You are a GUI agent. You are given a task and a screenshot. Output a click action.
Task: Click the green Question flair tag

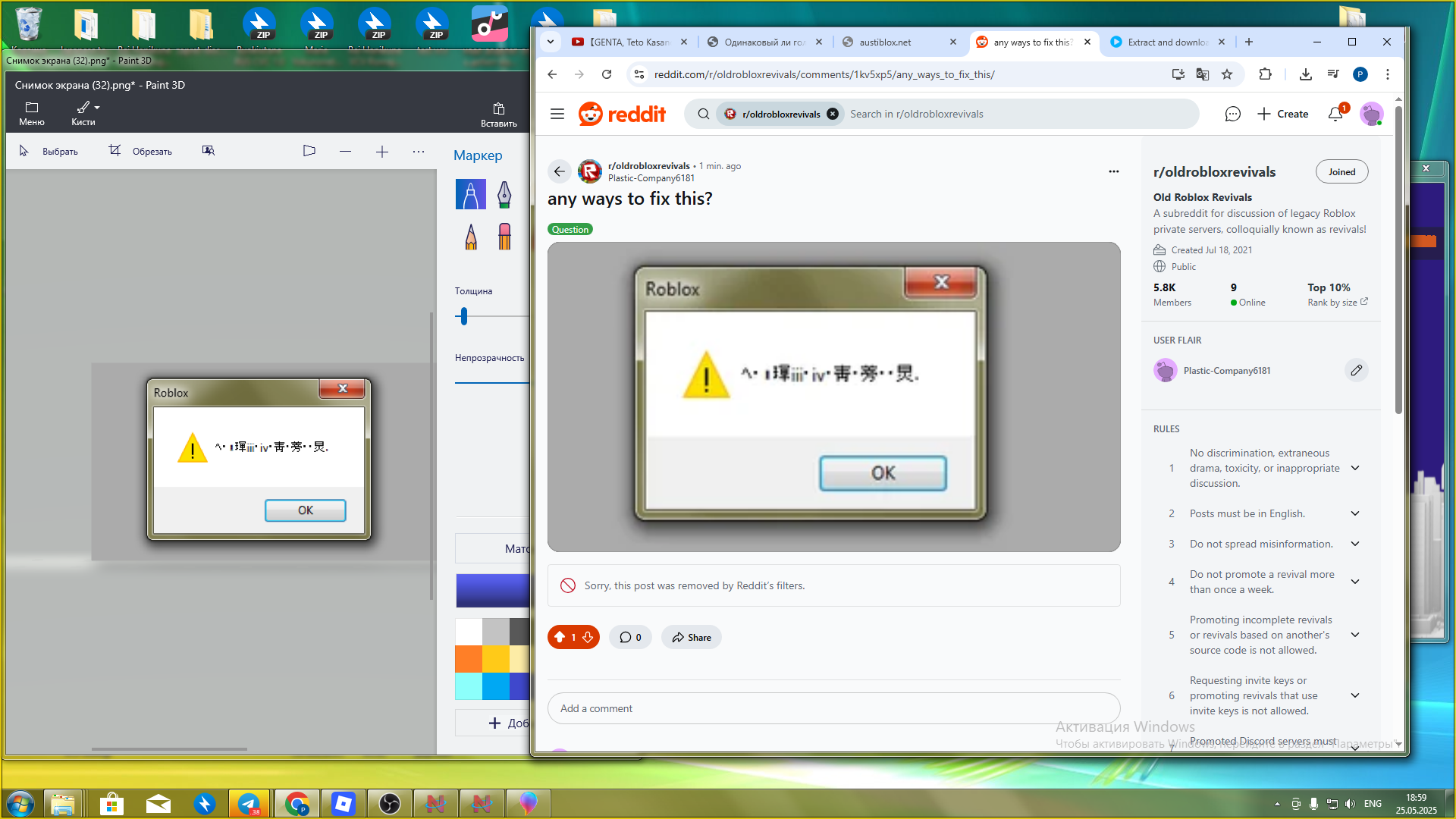570,230
